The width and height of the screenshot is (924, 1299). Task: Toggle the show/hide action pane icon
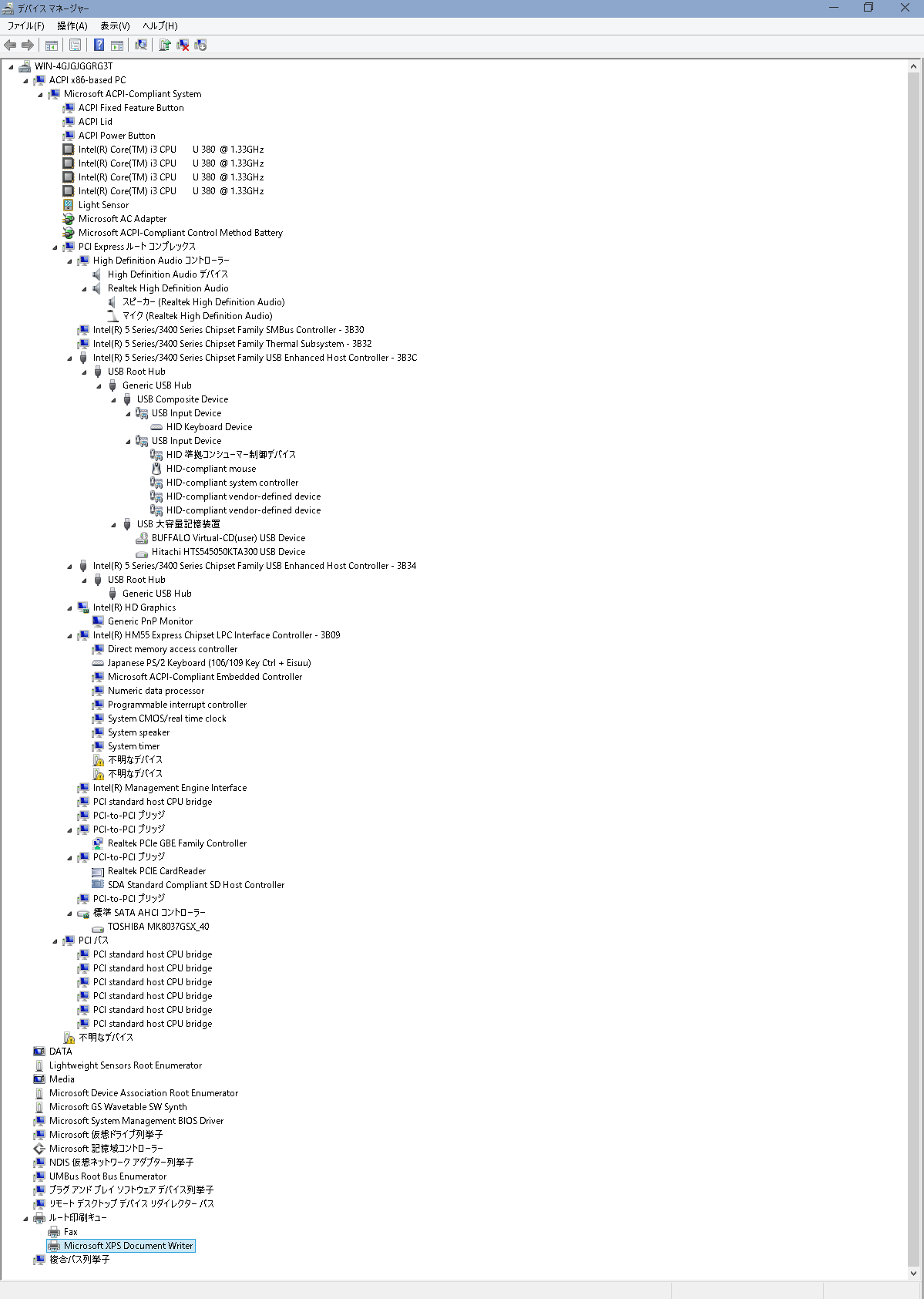pyautogui.click(x=117, y=45)
